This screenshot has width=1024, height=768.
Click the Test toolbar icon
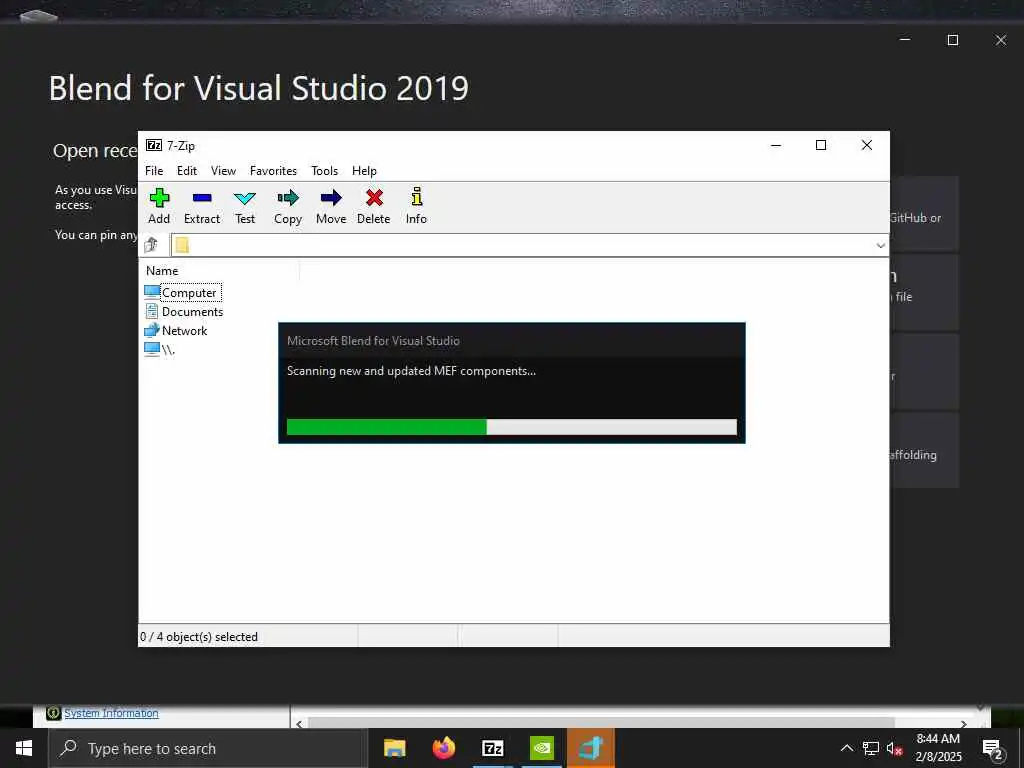coord(245,206)
